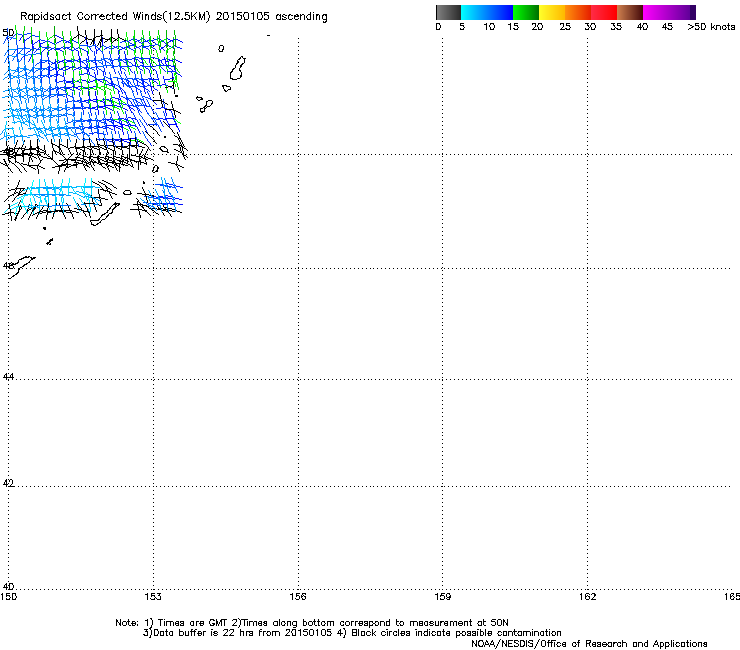Viewport: 740px width, 650px height.
Task: Select the yellow 20-25 knots color band
Action: [x=552, y=12]
